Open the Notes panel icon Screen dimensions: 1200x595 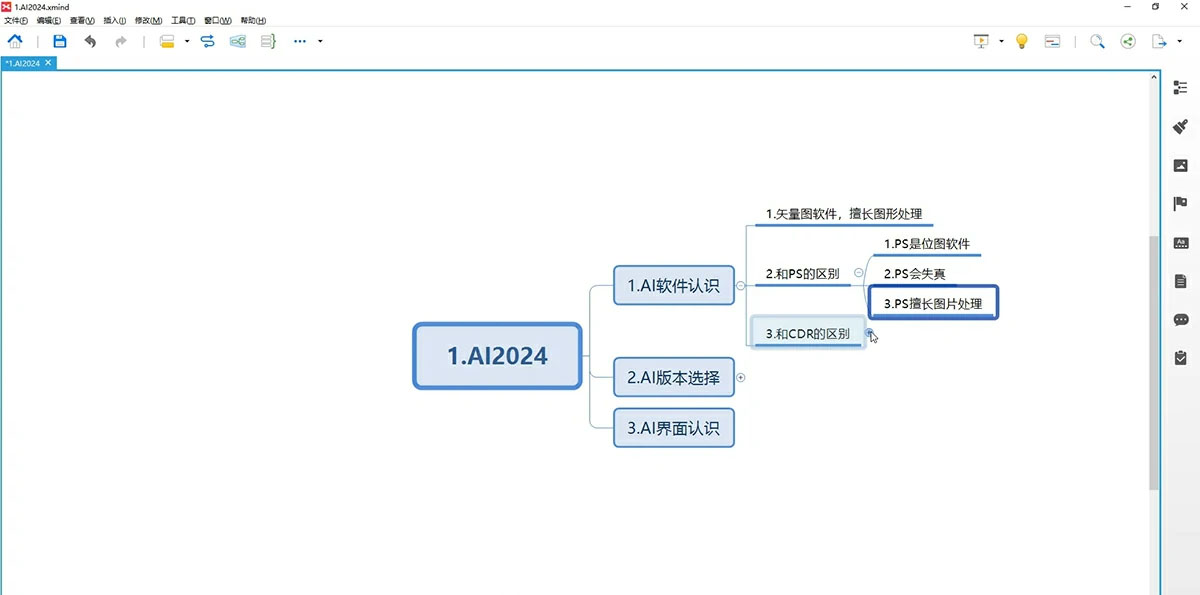(x=1181, y=281)
